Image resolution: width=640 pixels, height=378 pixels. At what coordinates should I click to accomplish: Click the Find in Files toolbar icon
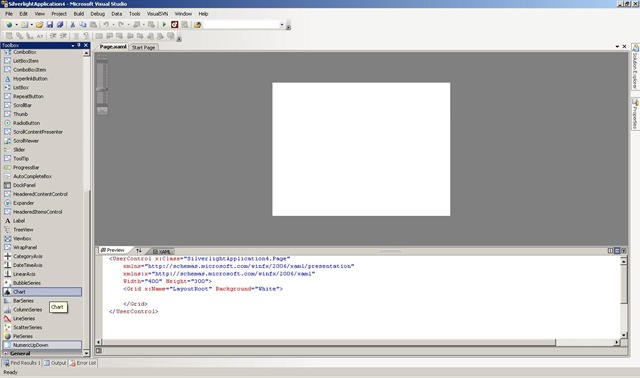[198, 25]
